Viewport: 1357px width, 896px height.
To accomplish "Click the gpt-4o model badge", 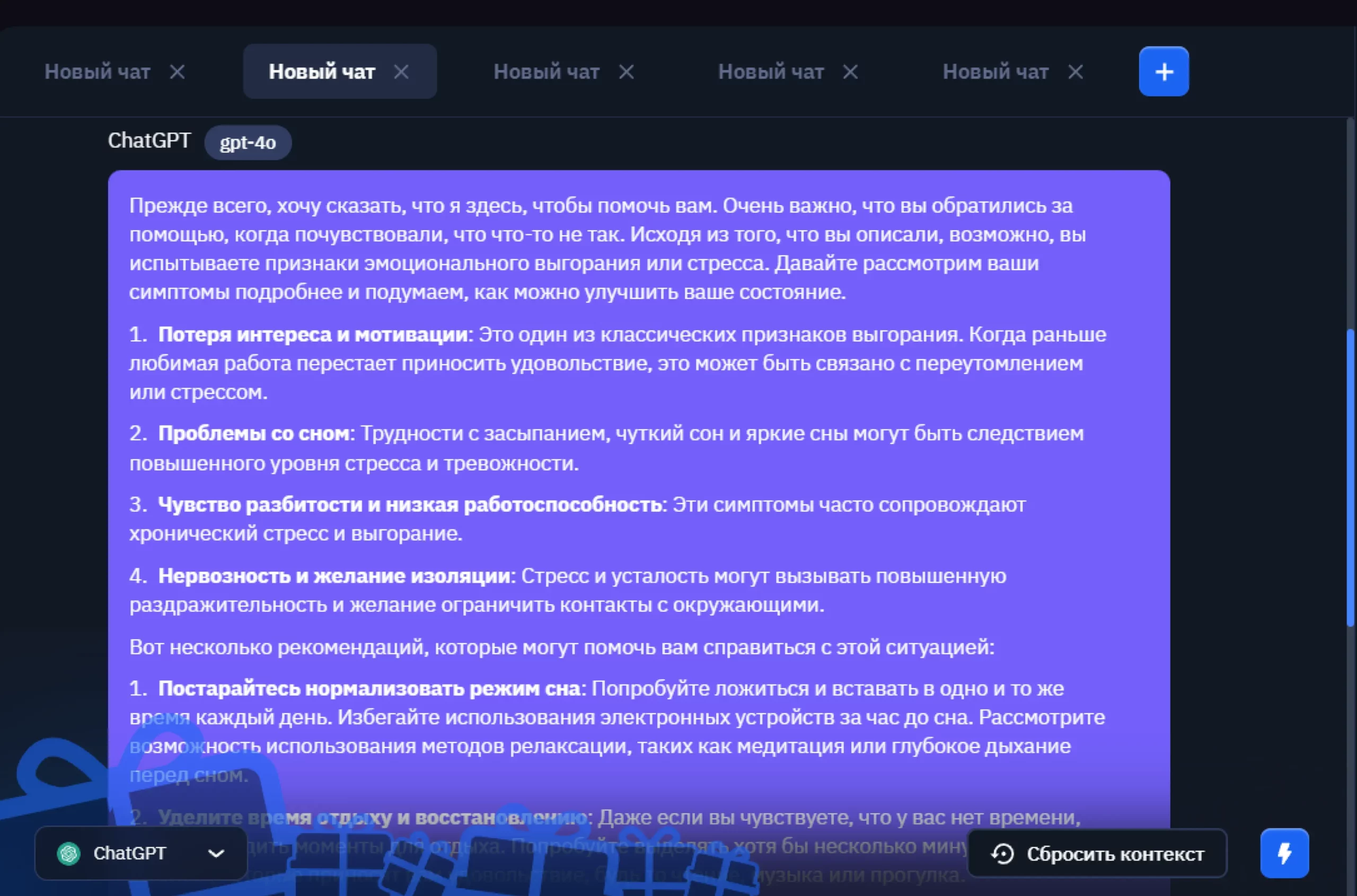I will coord(248,143).
